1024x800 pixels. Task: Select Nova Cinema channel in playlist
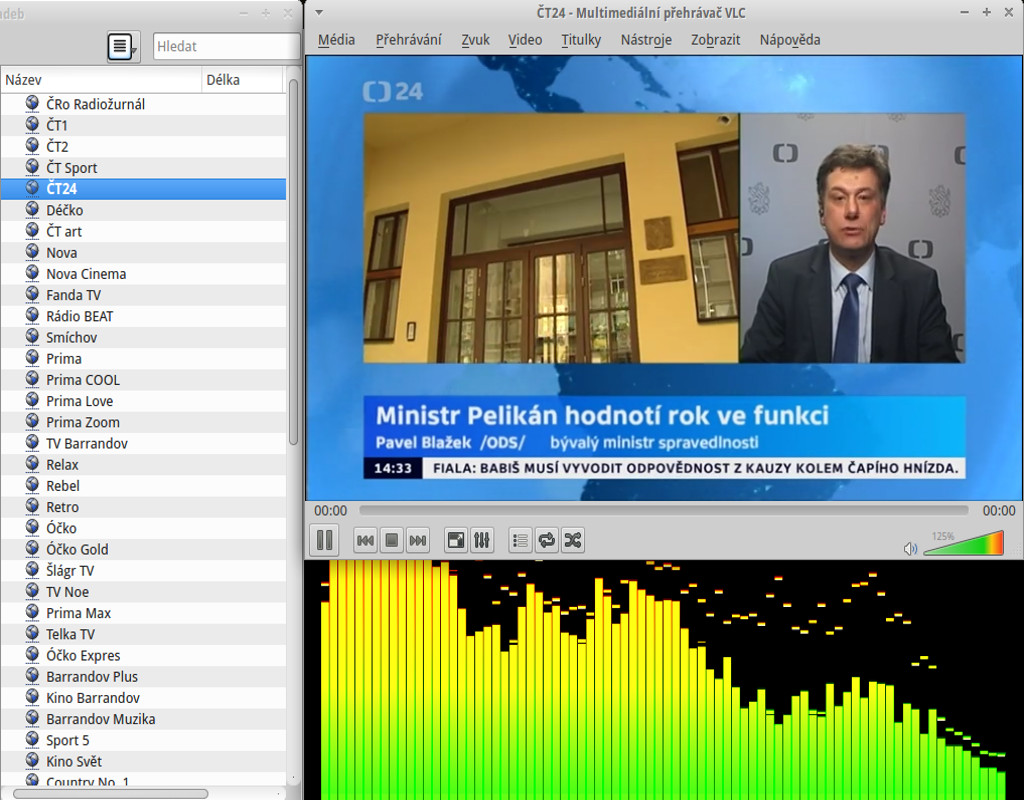pos(86,274)
